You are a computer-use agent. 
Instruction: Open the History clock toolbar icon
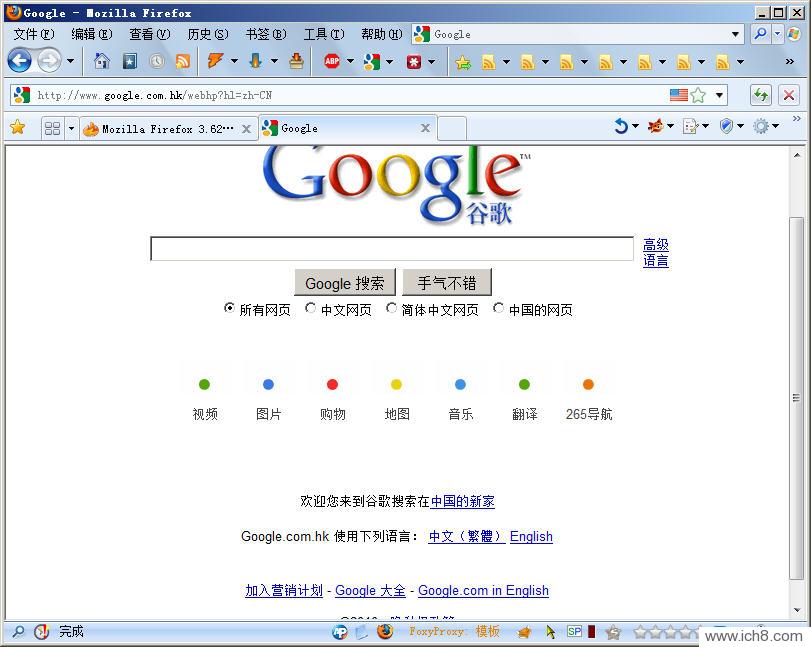coord(157,62)
